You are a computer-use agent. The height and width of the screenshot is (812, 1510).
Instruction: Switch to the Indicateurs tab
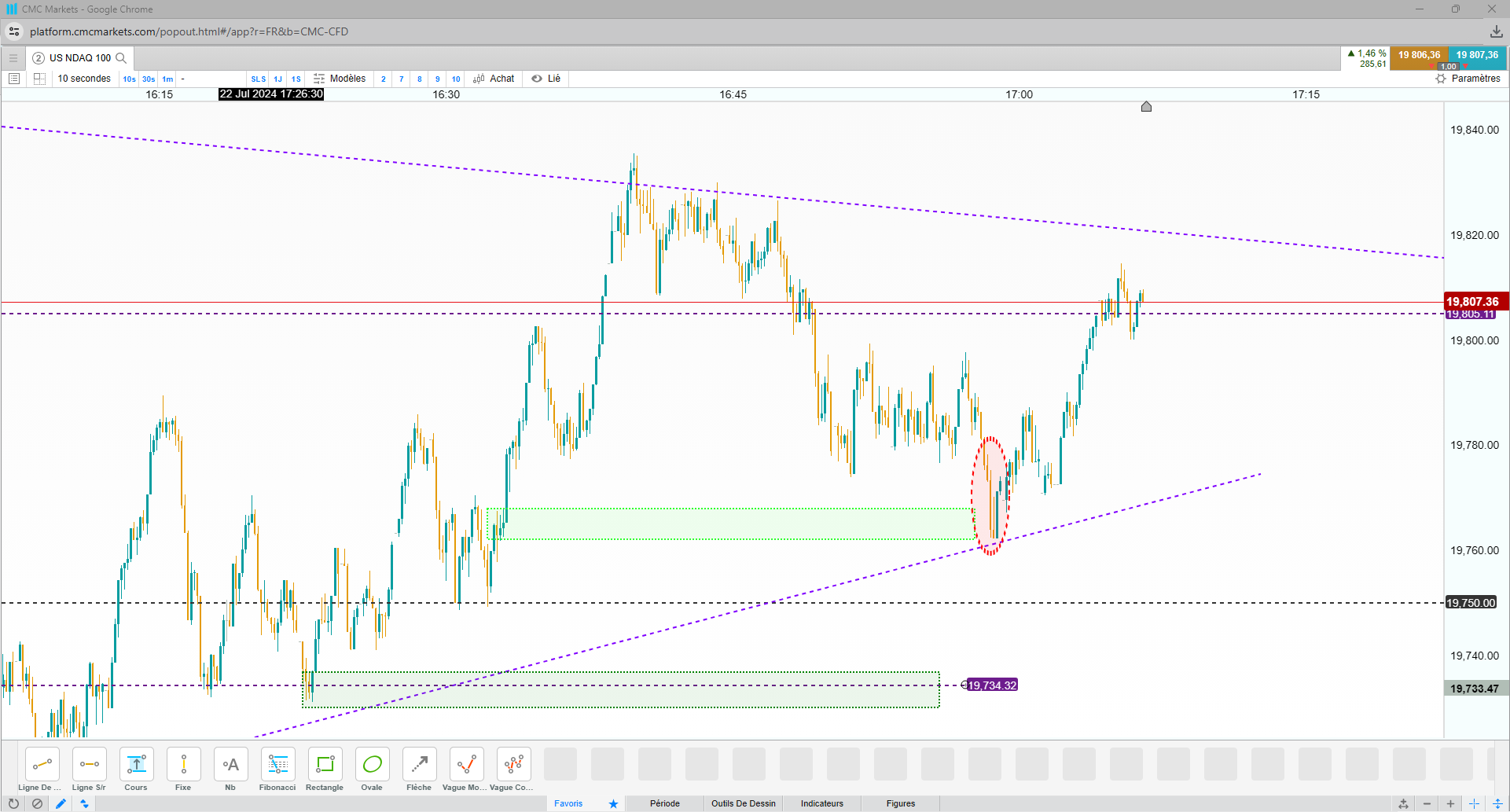(821, 803)
